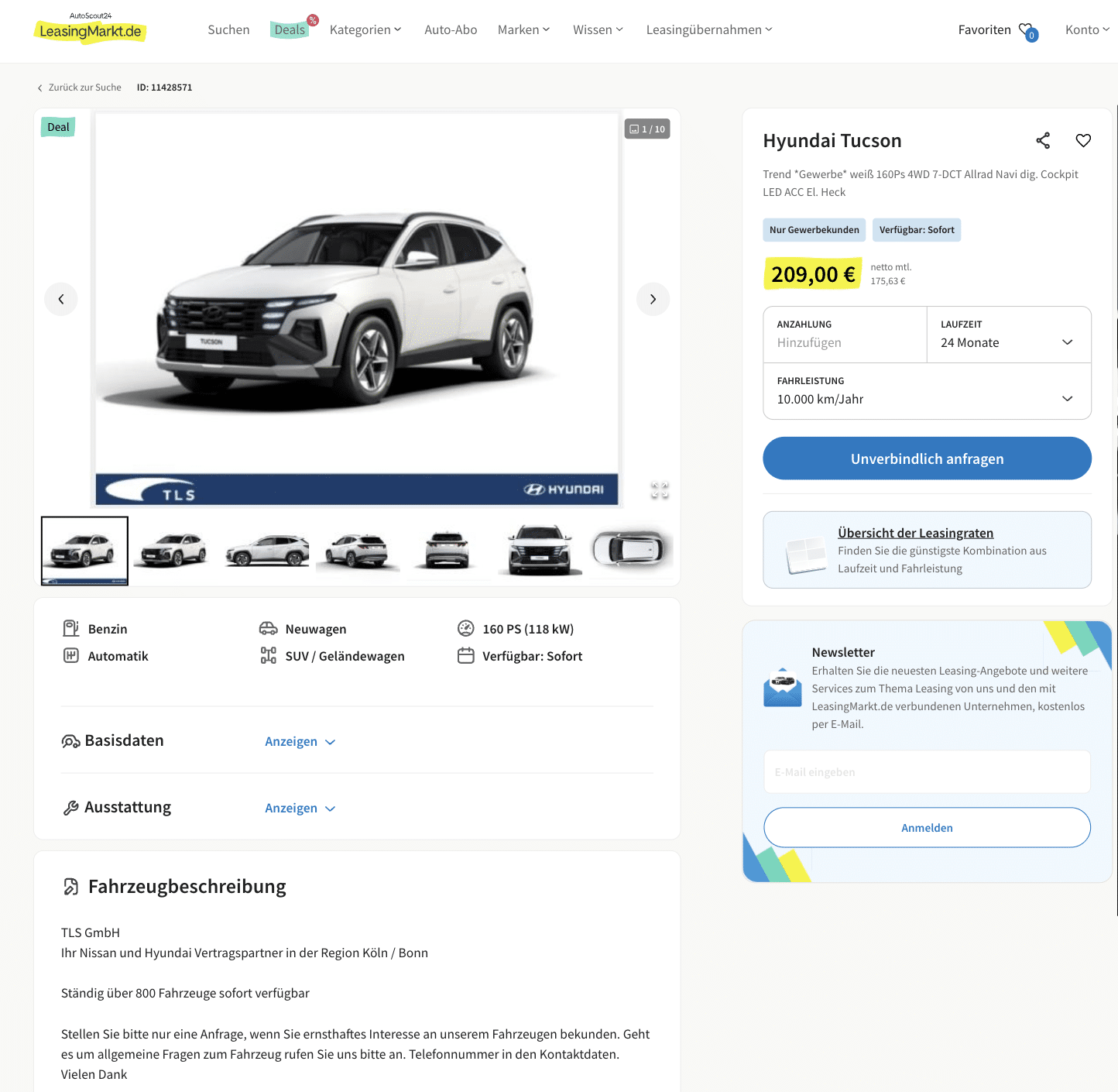Click the fuel pump icon beside Benzin
Image resolution: width=1118 pixels, height=1092 pixels.
(x=71, y=628)
